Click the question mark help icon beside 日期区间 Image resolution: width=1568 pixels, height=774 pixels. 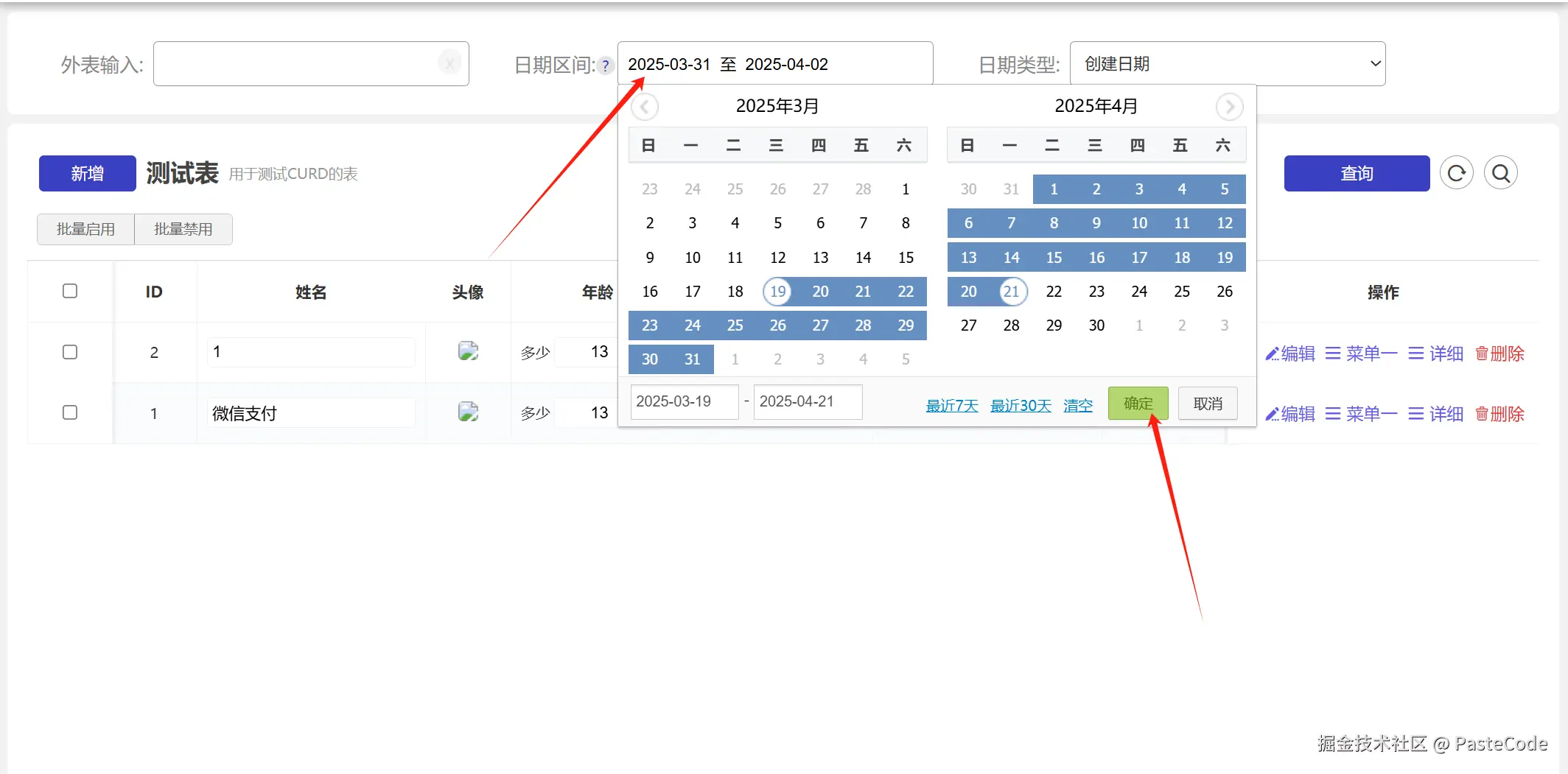[606, 66]
